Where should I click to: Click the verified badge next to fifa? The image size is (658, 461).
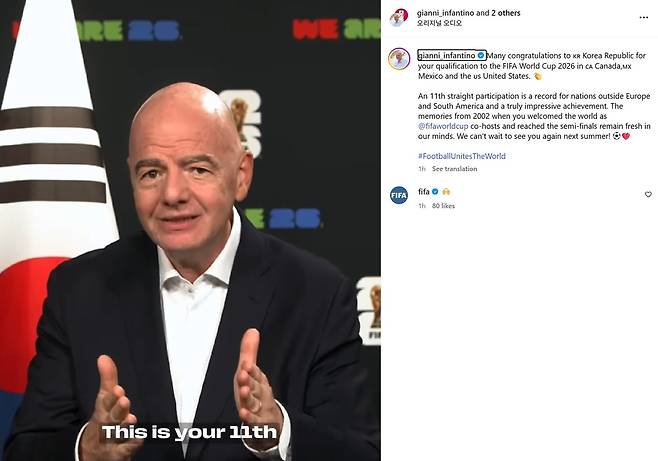pos(435,192)
